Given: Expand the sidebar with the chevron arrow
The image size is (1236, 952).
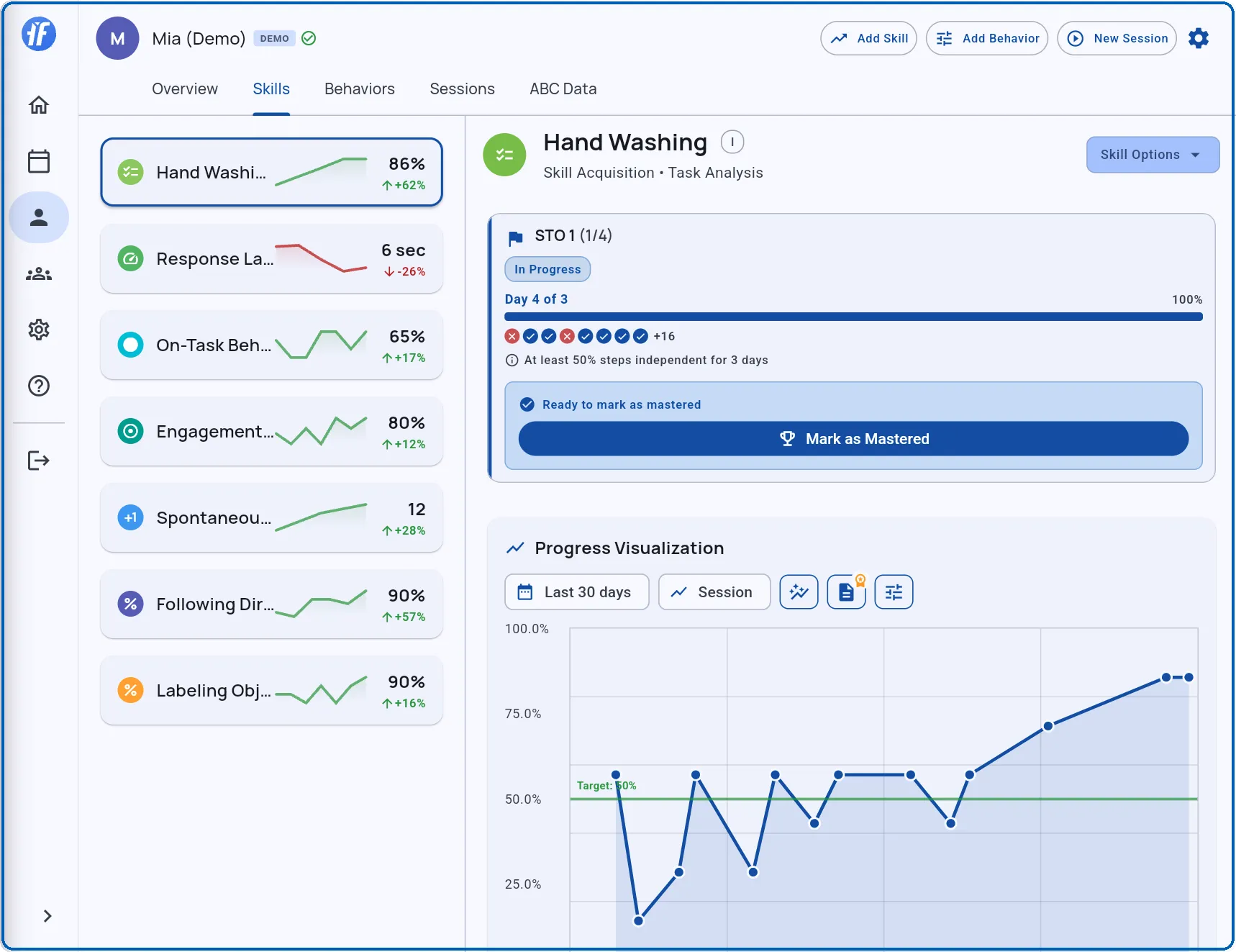Looking at the screenshot, I should click(x=47, y=916).
